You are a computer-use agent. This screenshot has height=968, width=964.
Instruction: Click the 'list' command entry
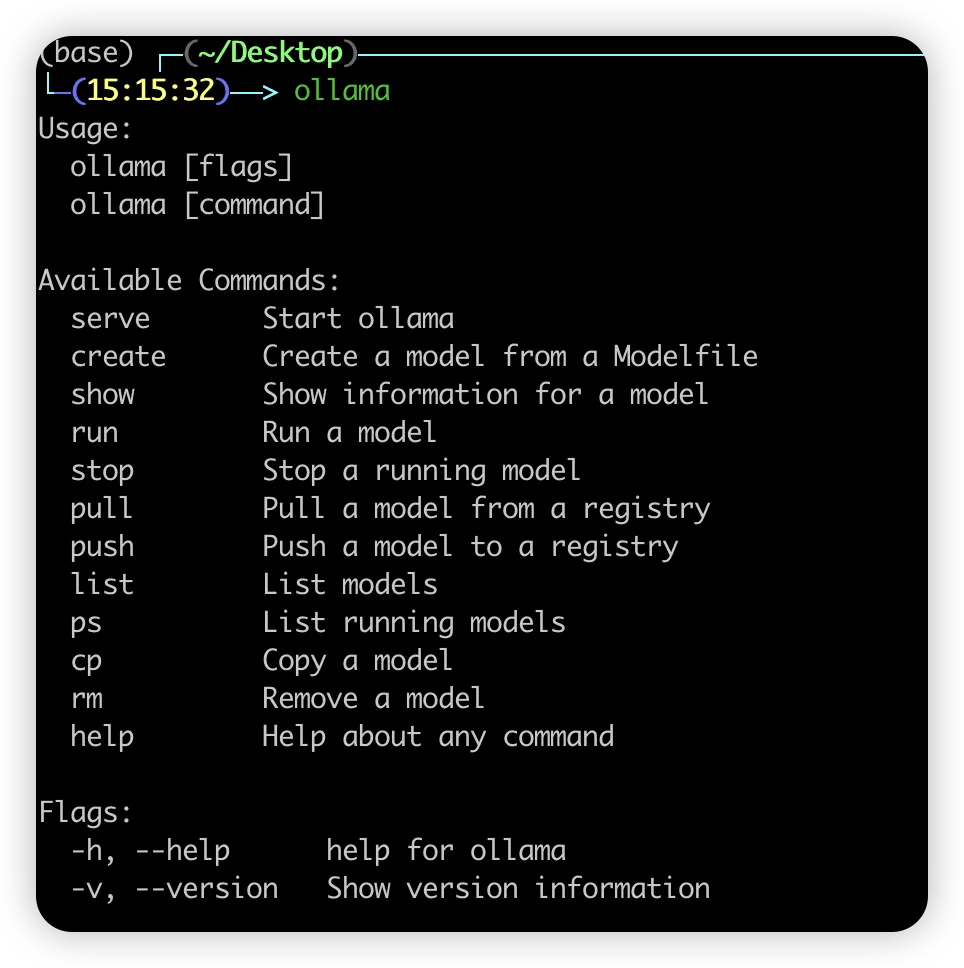pyautogui.click(x=102, y=585)
